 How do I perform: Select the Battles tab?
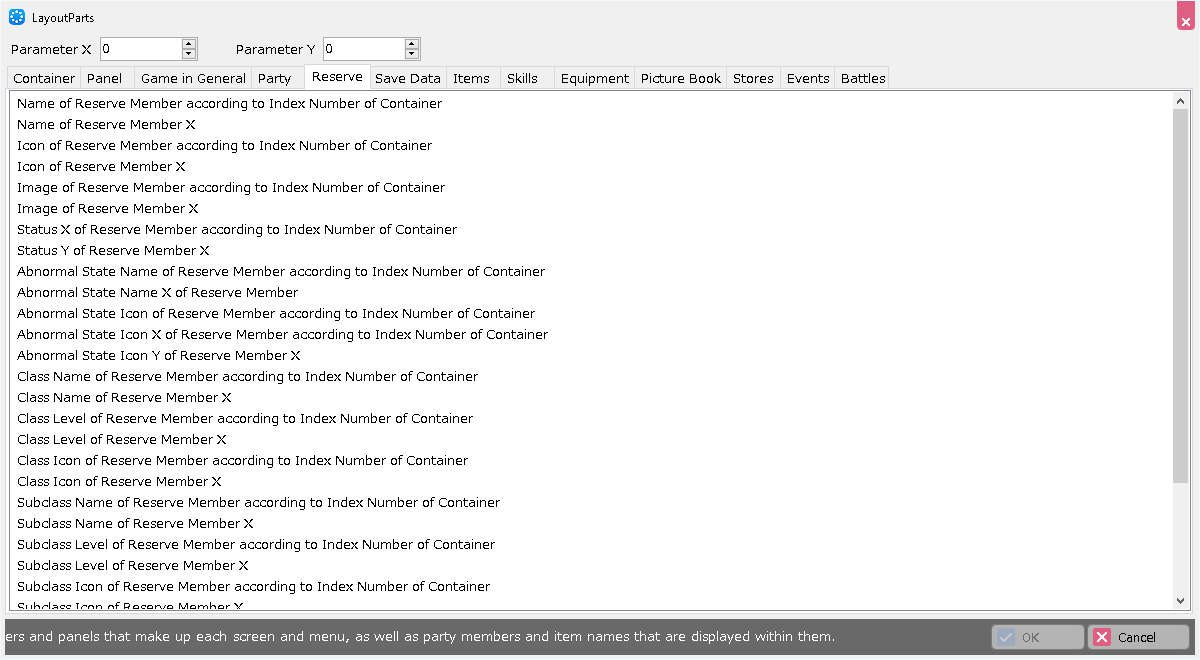coord(863,78)
